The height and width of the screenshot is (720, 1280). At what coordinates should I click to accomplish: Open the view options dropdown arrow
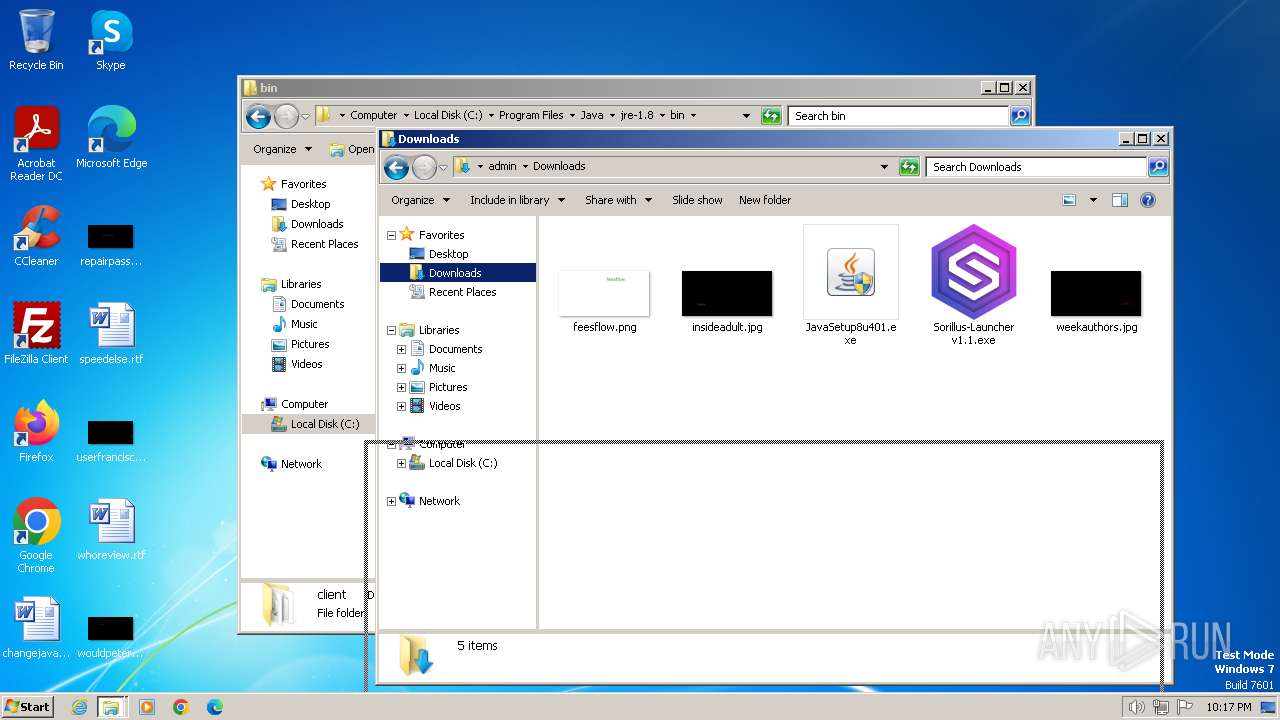[x=1093, y=200]
